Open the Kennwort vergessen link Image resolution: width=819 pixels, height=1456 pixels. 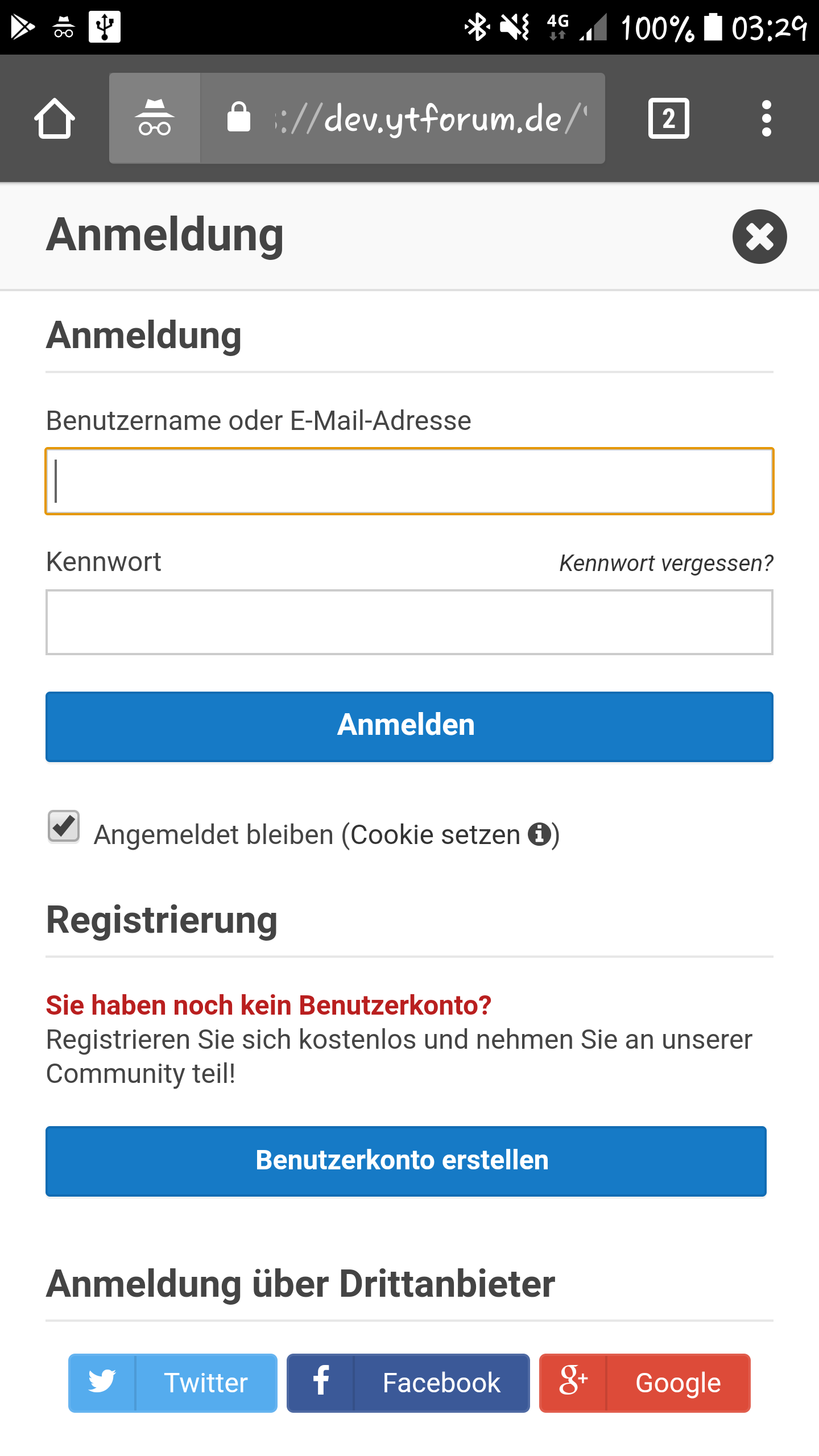666,563
